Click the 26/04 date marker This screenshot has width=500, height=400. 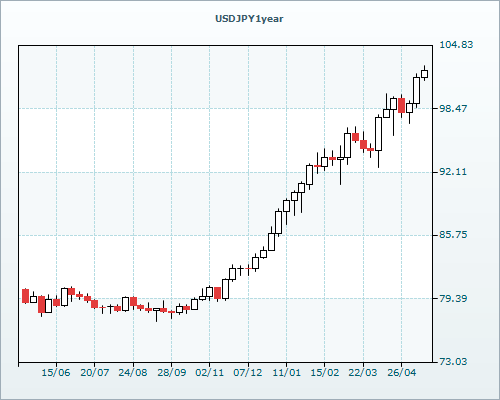(401, 372)
